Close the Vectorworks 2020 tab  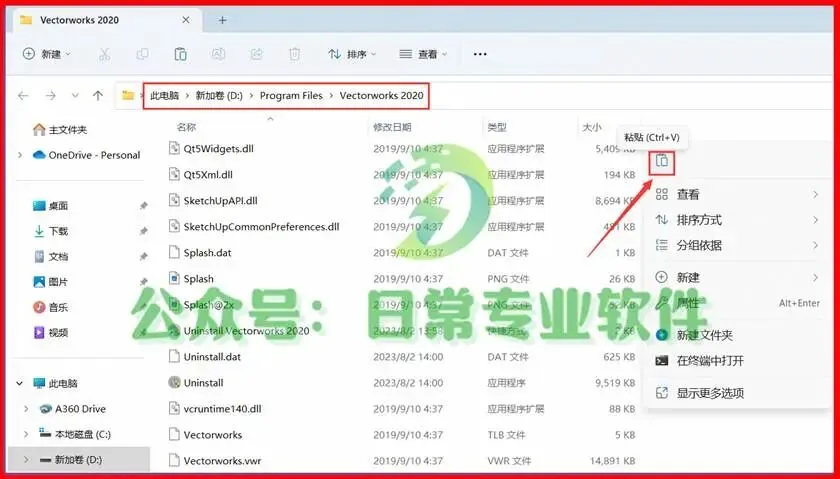(186, 20)
